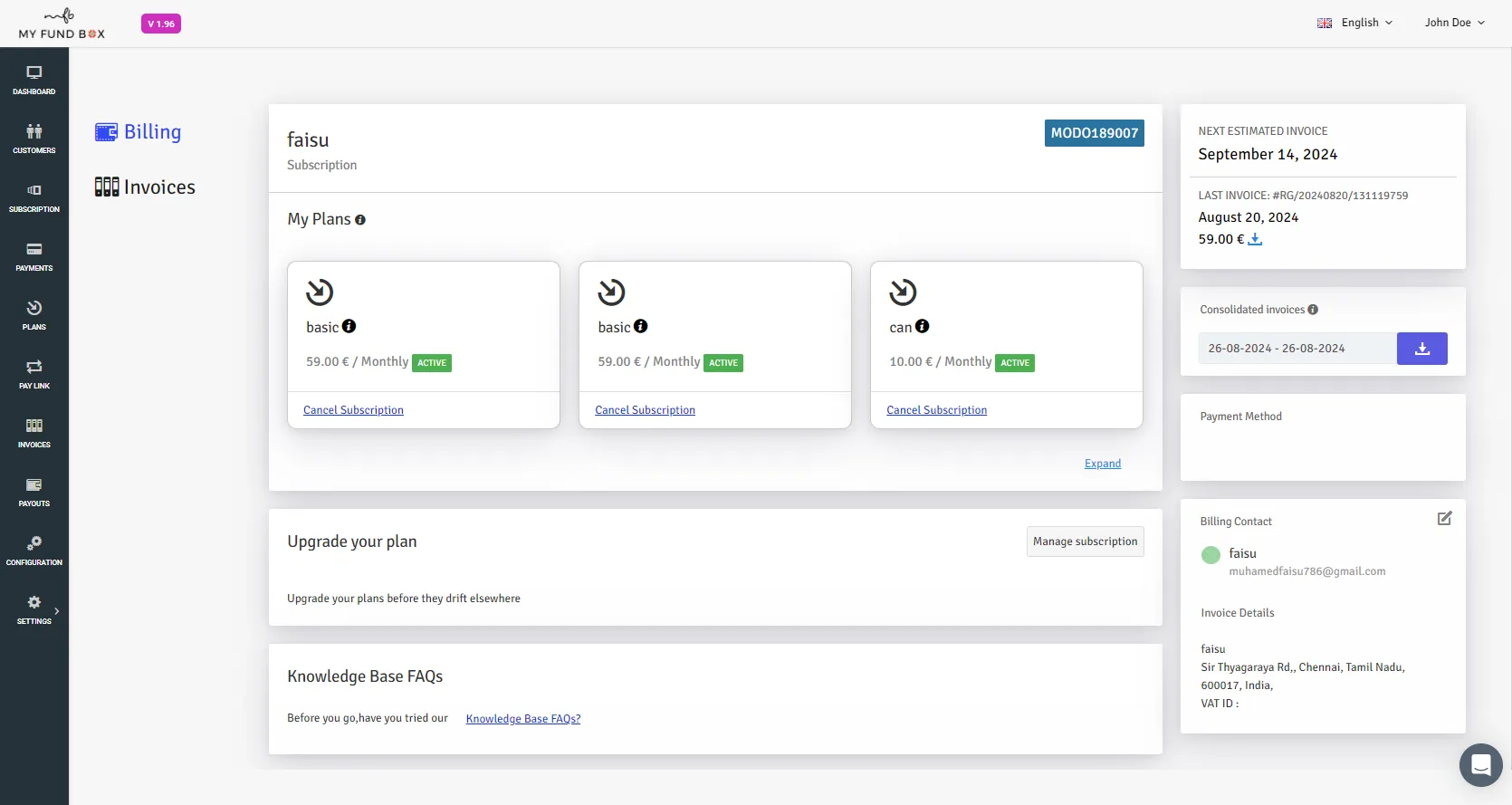Click the muhamedfaisu786@gmail.com email text

click(1307, 571)
